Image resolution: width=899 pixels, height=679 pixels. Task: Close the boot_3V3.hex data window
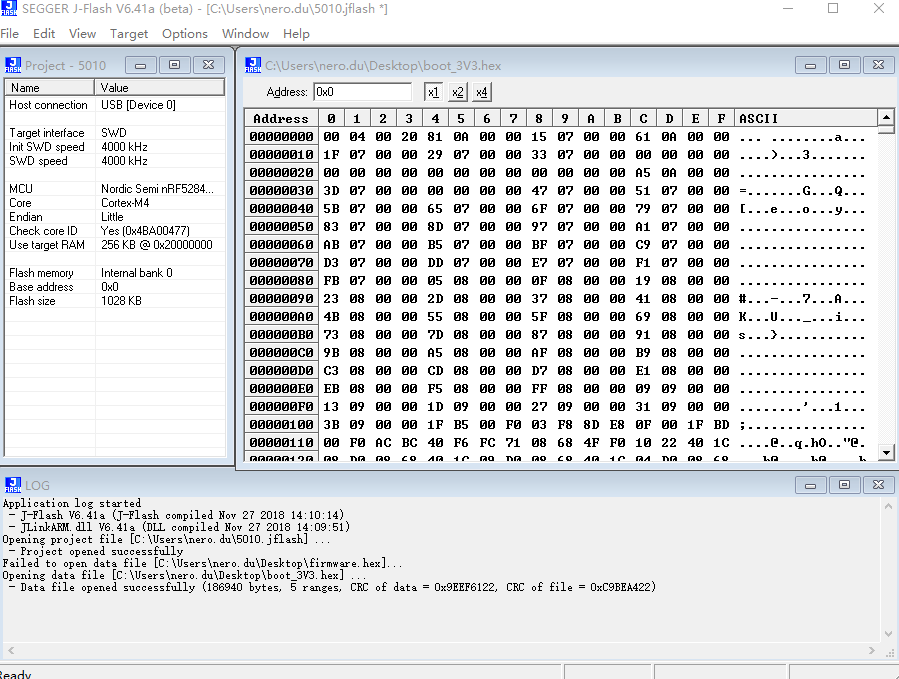(878, 65)
